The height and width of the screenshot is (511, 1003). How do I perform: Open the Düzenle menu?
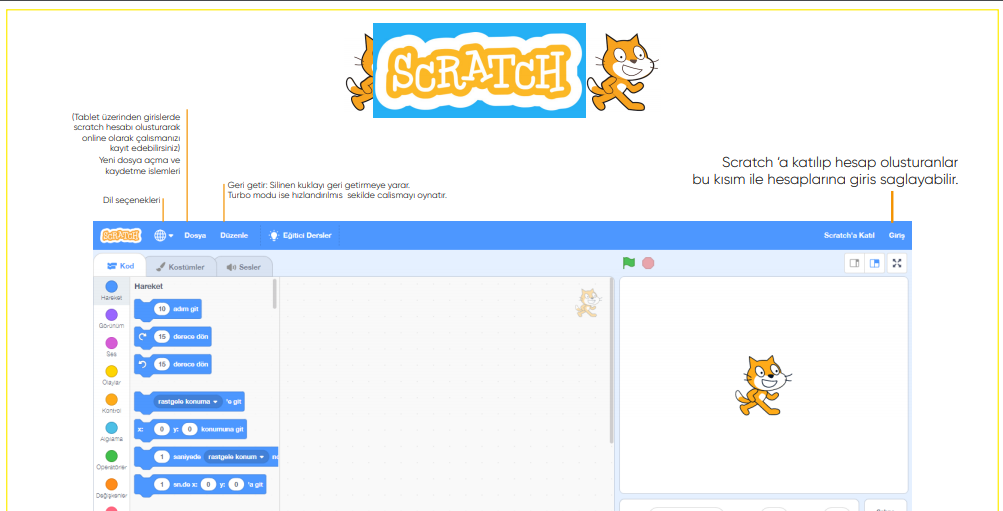(x=234, y=236)
